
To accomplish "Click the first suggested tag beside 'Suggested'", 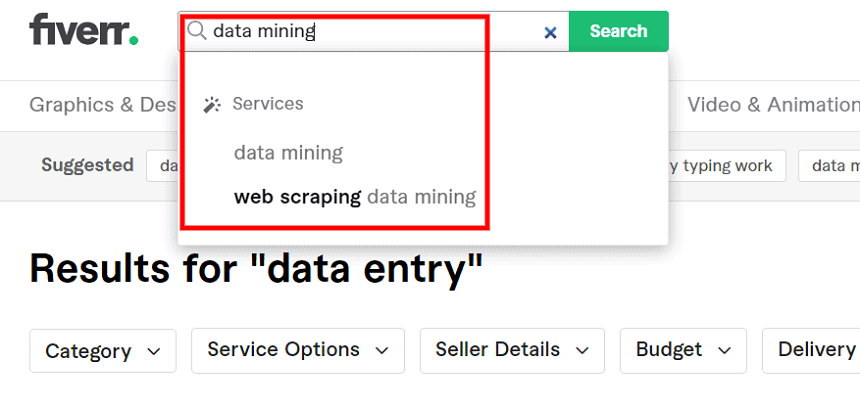I will pyautogui.click(x=162, y=166).
